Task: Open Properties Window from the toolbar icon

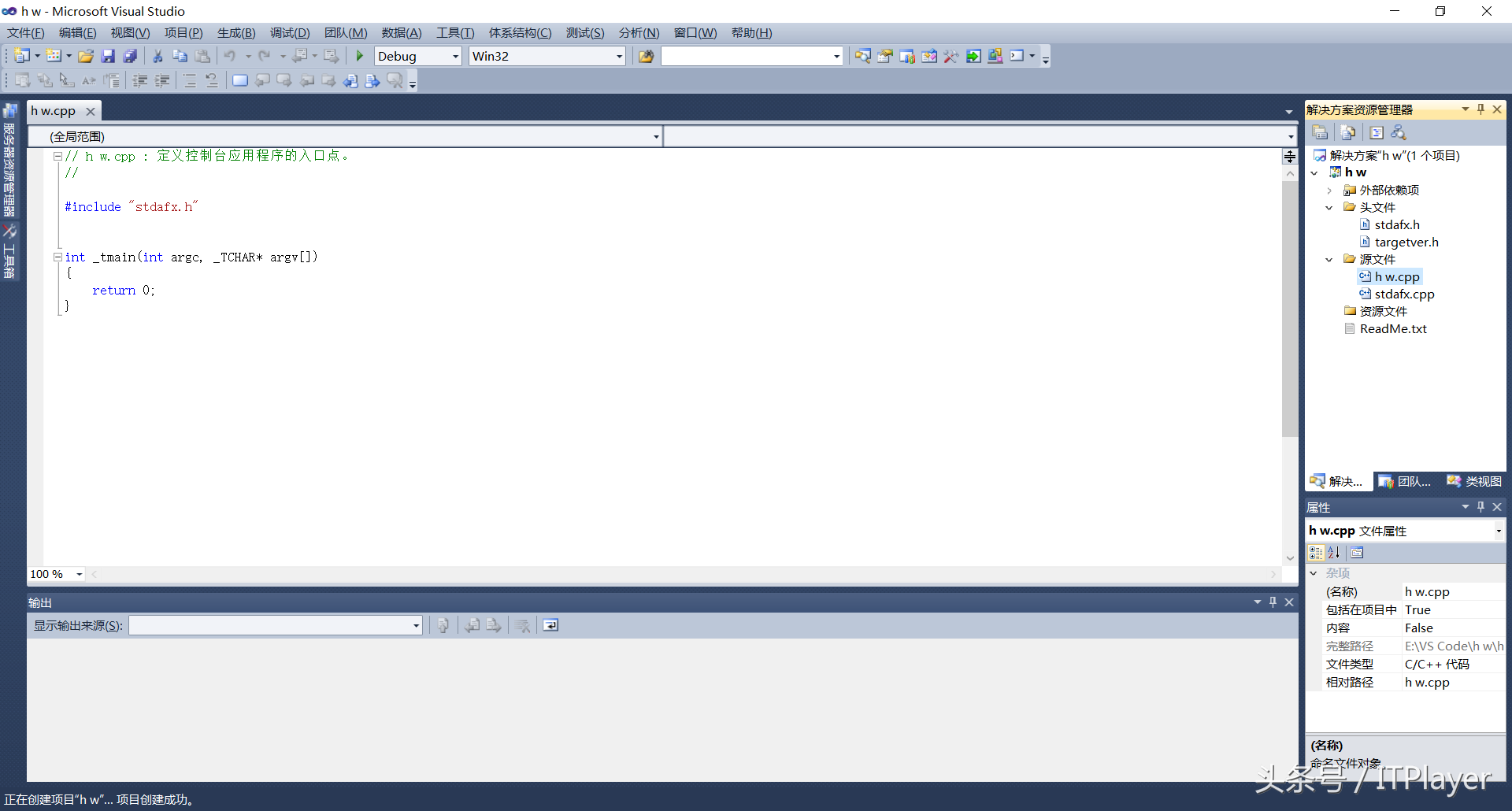Action: point(885,56)
